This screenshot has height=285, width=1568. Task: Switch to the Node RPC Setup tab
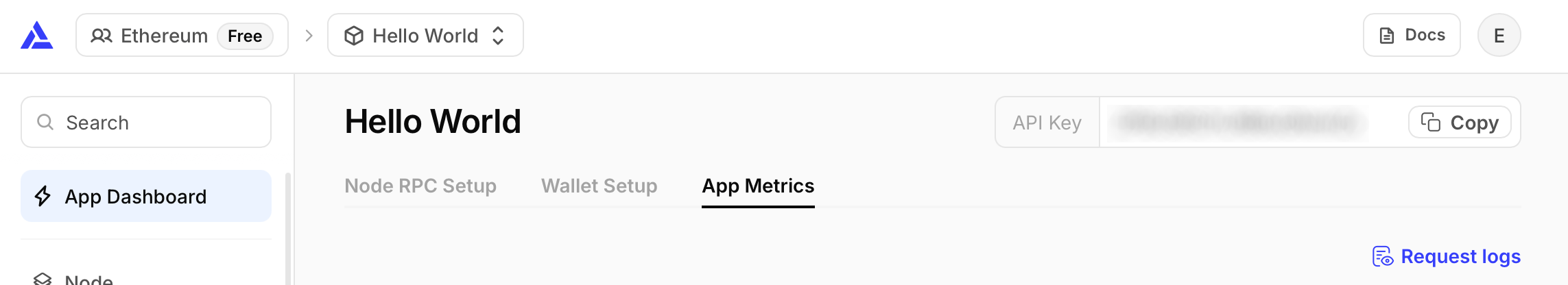click(x=420, y=186)
